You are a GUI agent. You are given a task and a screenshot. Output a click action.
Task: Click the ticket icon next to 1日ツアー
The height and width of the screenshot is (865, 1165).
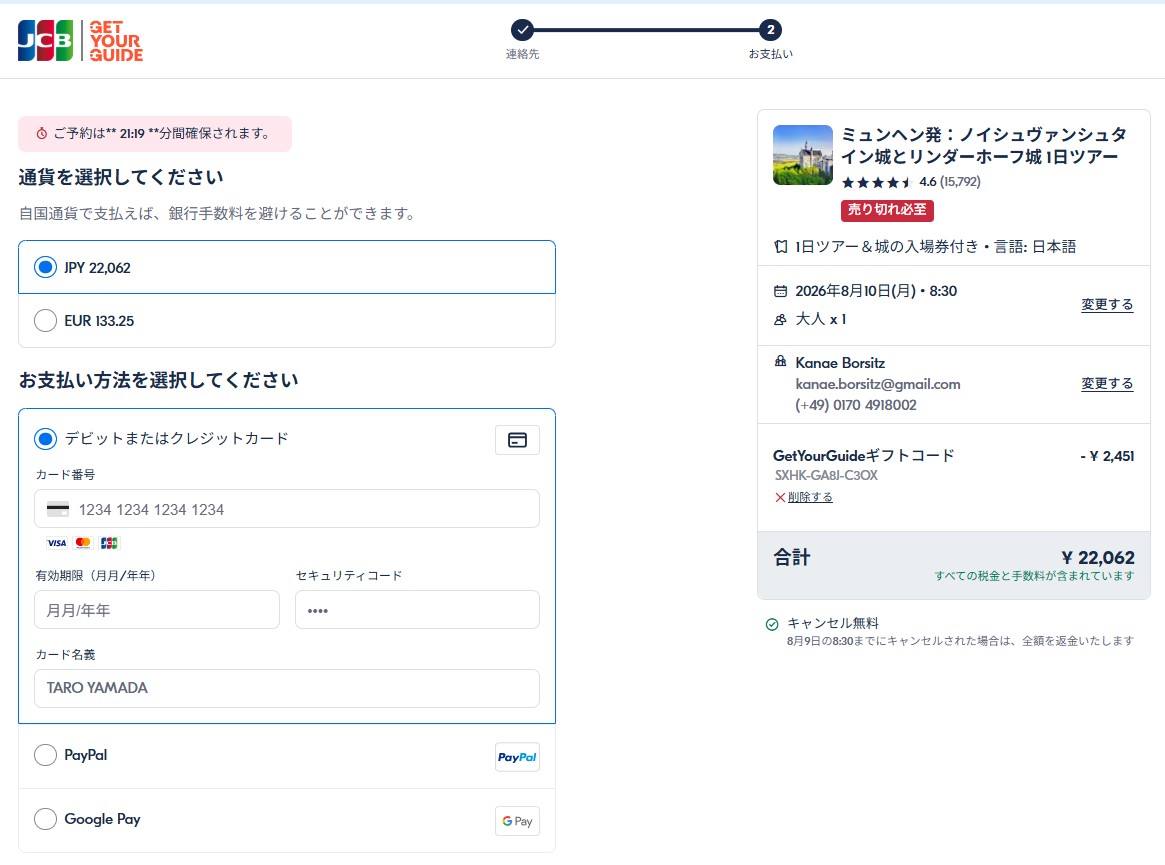(780, 247)
